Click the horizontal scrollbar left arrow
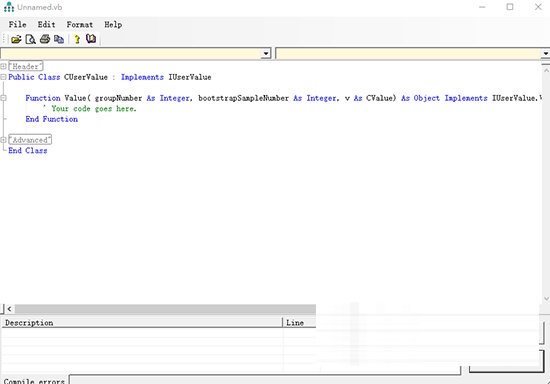Image resolution: width=550 pixels, height=384 pixels. coord(9,309)
